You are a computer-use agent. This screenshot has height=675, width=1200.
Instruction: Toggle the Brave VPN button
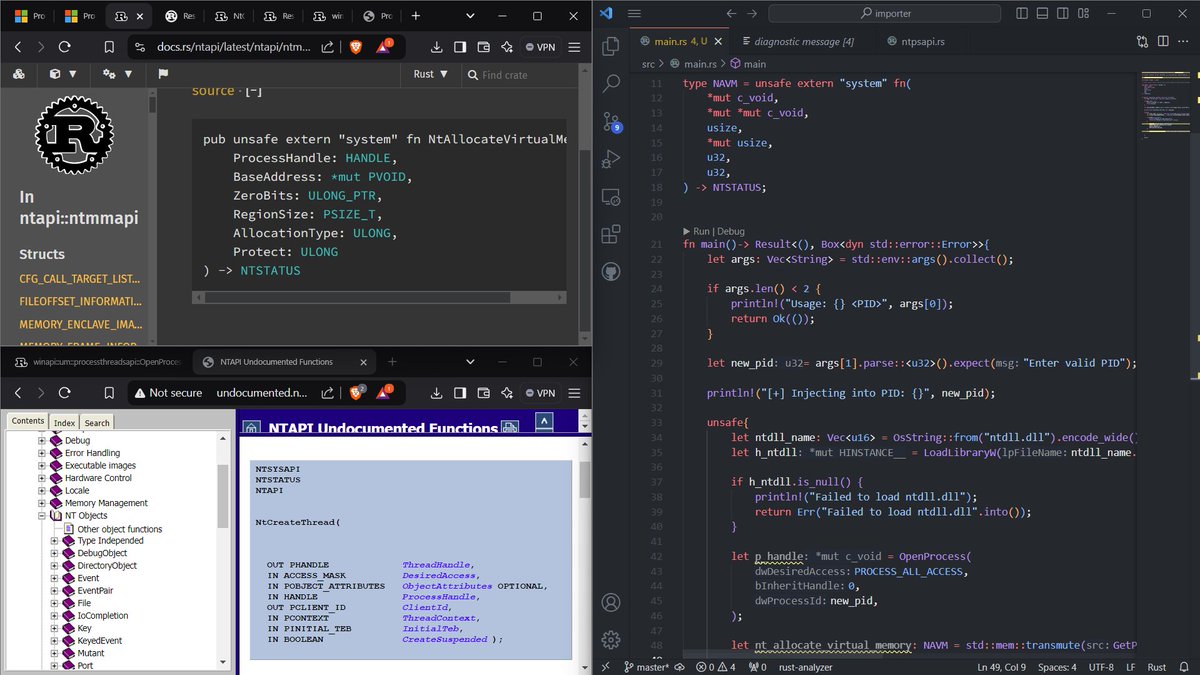click(540, 47)
